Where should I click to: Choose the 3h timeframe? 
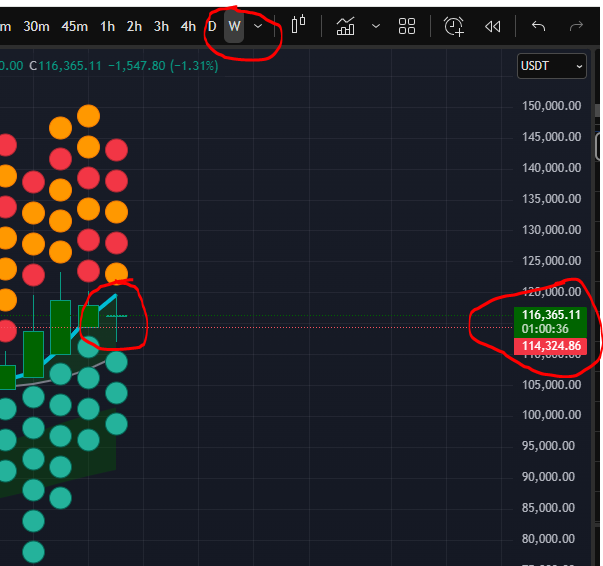tap(162, 27)
